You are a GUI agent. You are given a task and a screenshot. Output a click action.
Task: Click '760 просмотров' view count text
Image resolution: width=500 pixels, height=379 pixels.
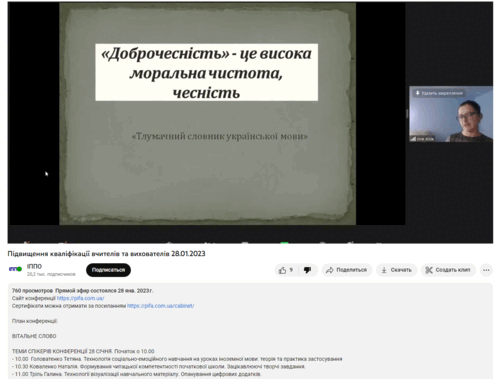pyautogui.click(x=32, y=291)
